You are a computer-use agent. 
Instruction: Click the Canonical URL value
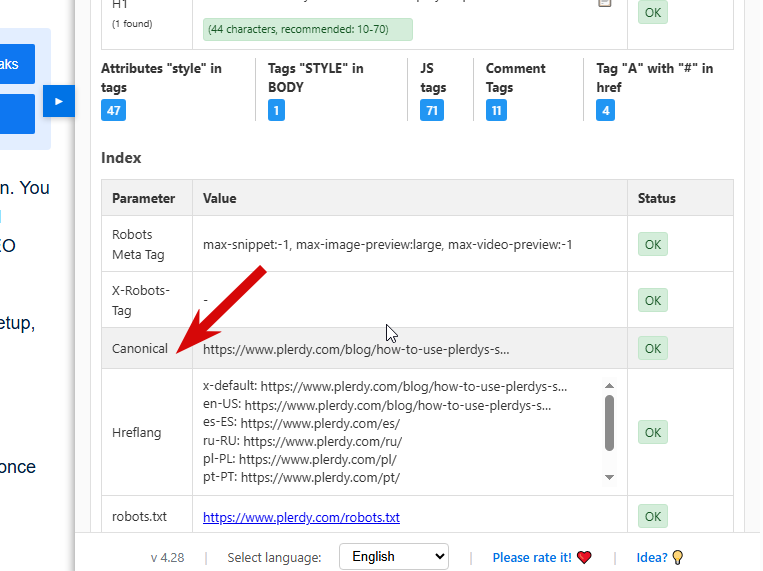(356, 350)
